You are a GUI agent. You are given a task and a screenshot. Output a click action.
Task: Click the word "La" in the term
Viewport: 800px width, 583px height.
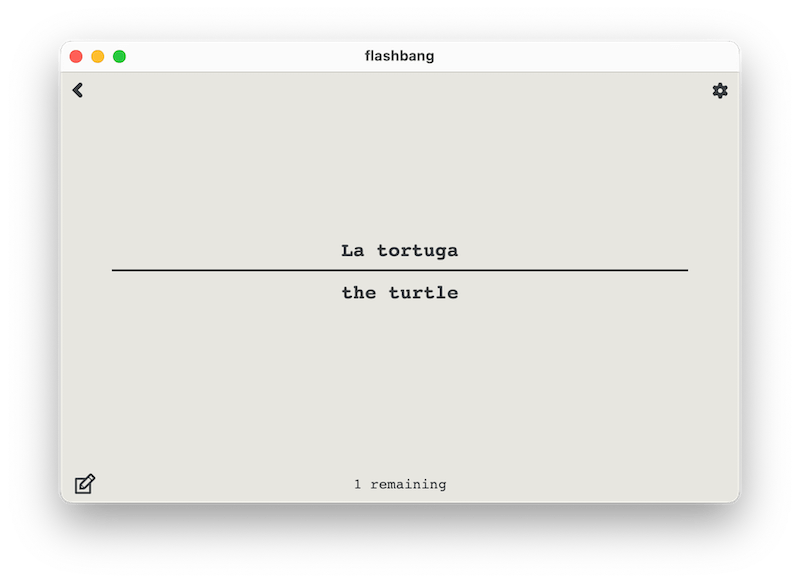352,250
